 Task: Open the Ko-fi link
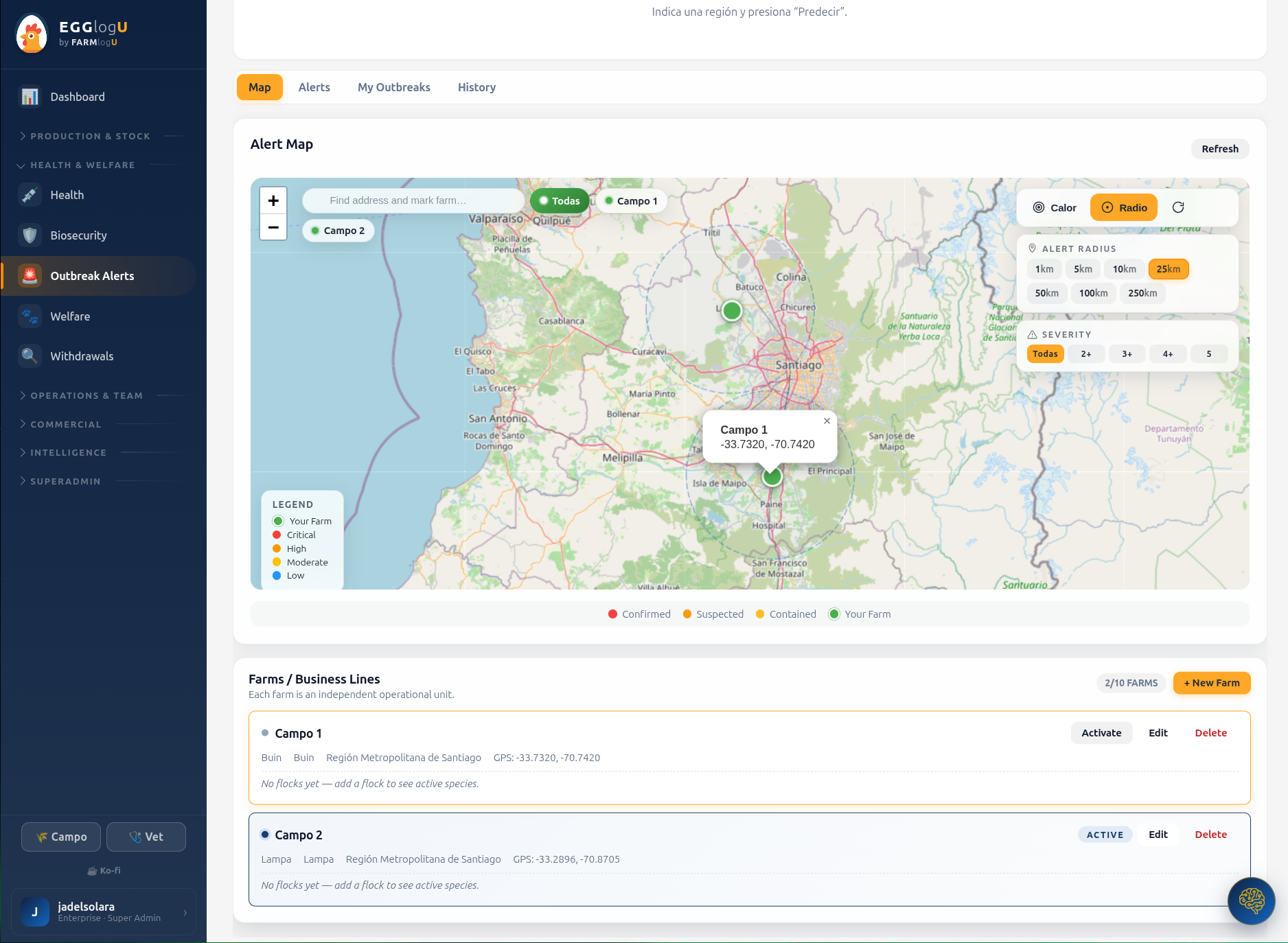[104, 870]
